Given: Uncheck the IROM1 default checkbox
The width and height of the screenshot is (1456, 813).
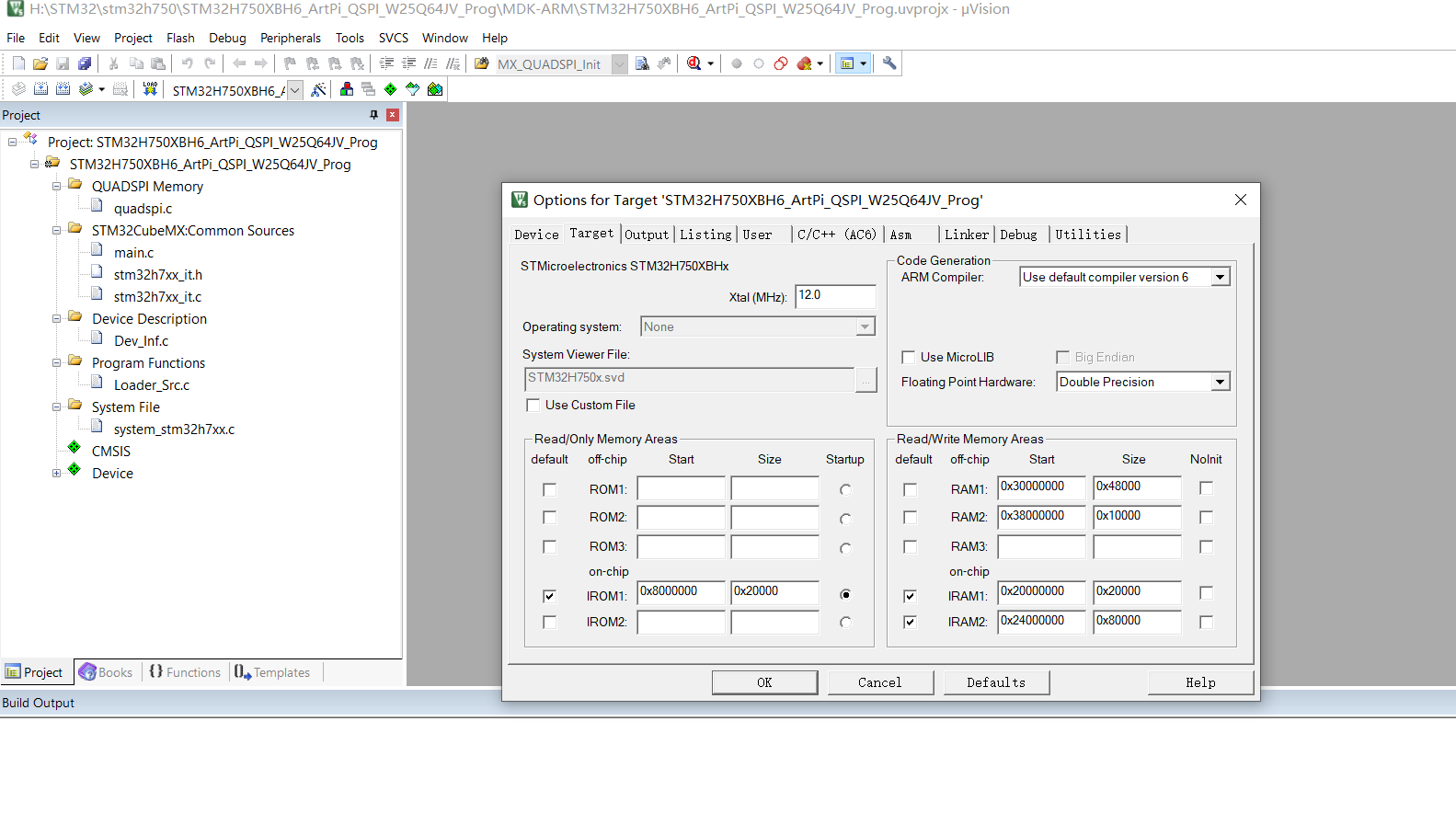Looking at the screenshot, I should [x=549, y=596].
